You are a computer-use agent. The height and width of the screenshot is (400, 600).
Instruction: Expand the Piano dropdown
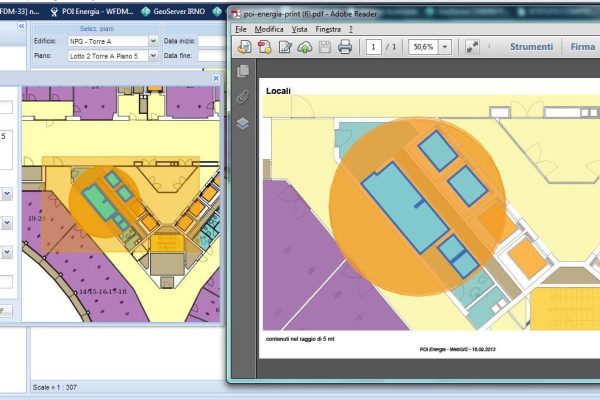pos(153,56)
